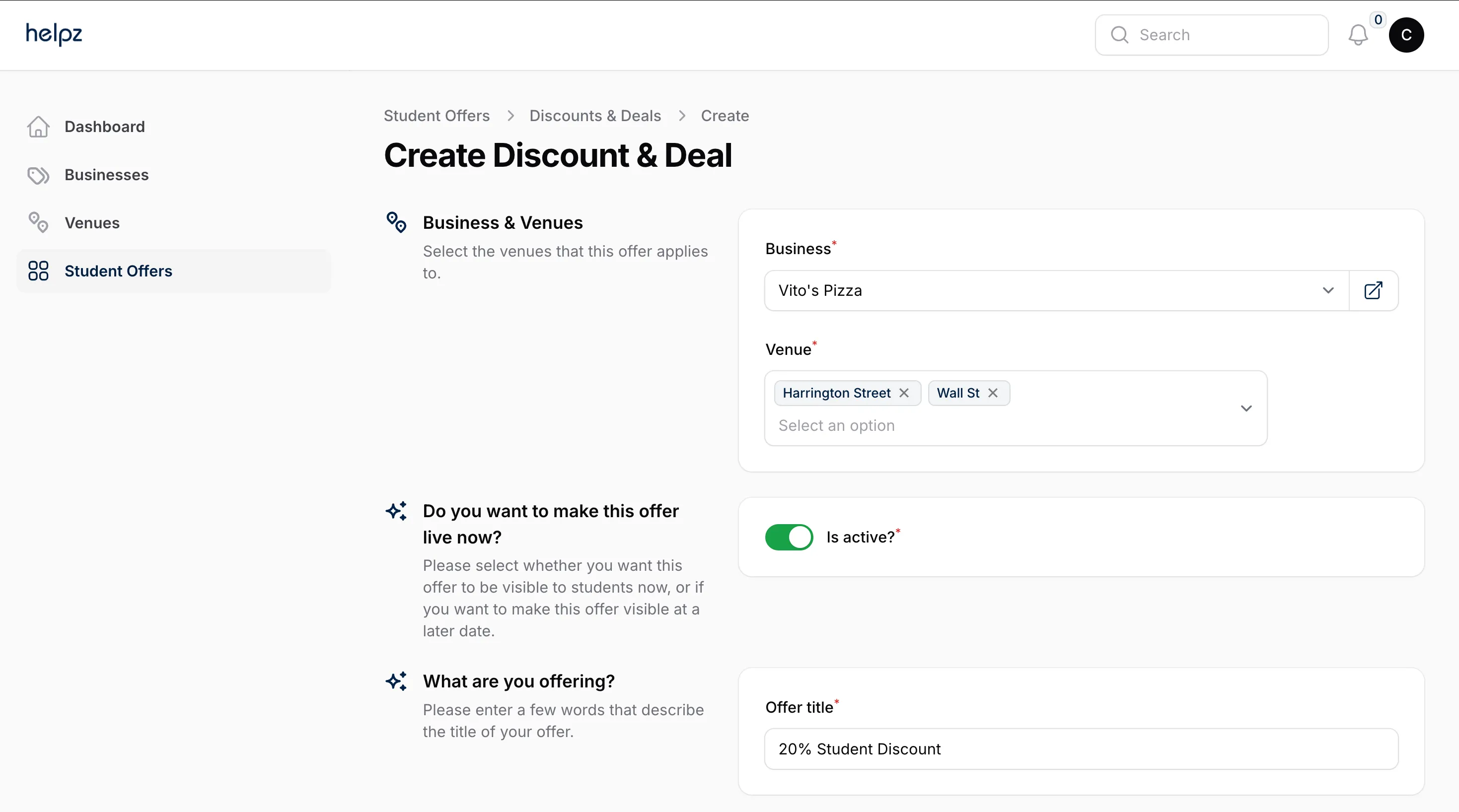Remove the Wall St venue tag
Screen dimensions: 1459x812
(993, 393)
